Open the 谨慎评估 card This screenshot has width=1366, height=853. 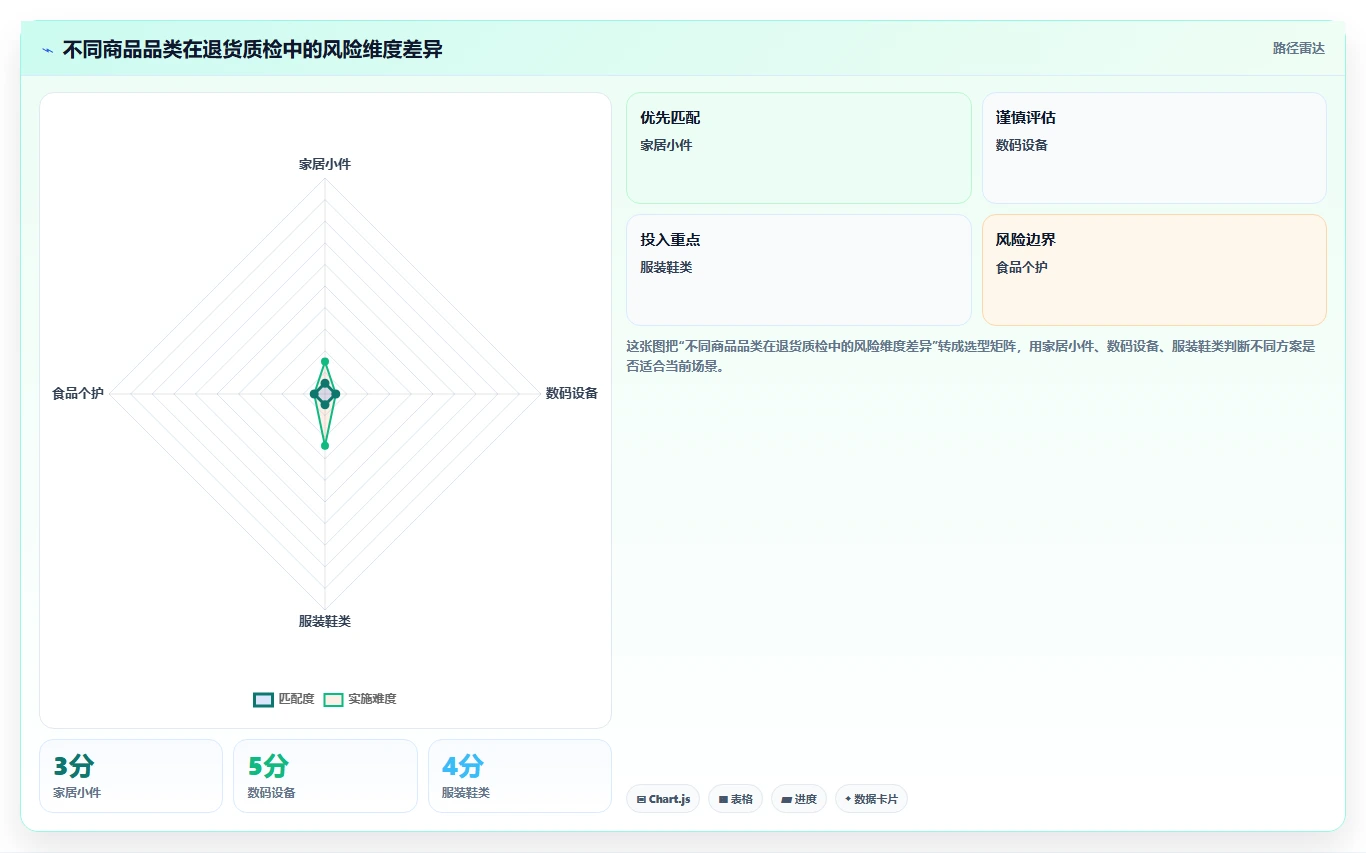tap(1154, 148)
